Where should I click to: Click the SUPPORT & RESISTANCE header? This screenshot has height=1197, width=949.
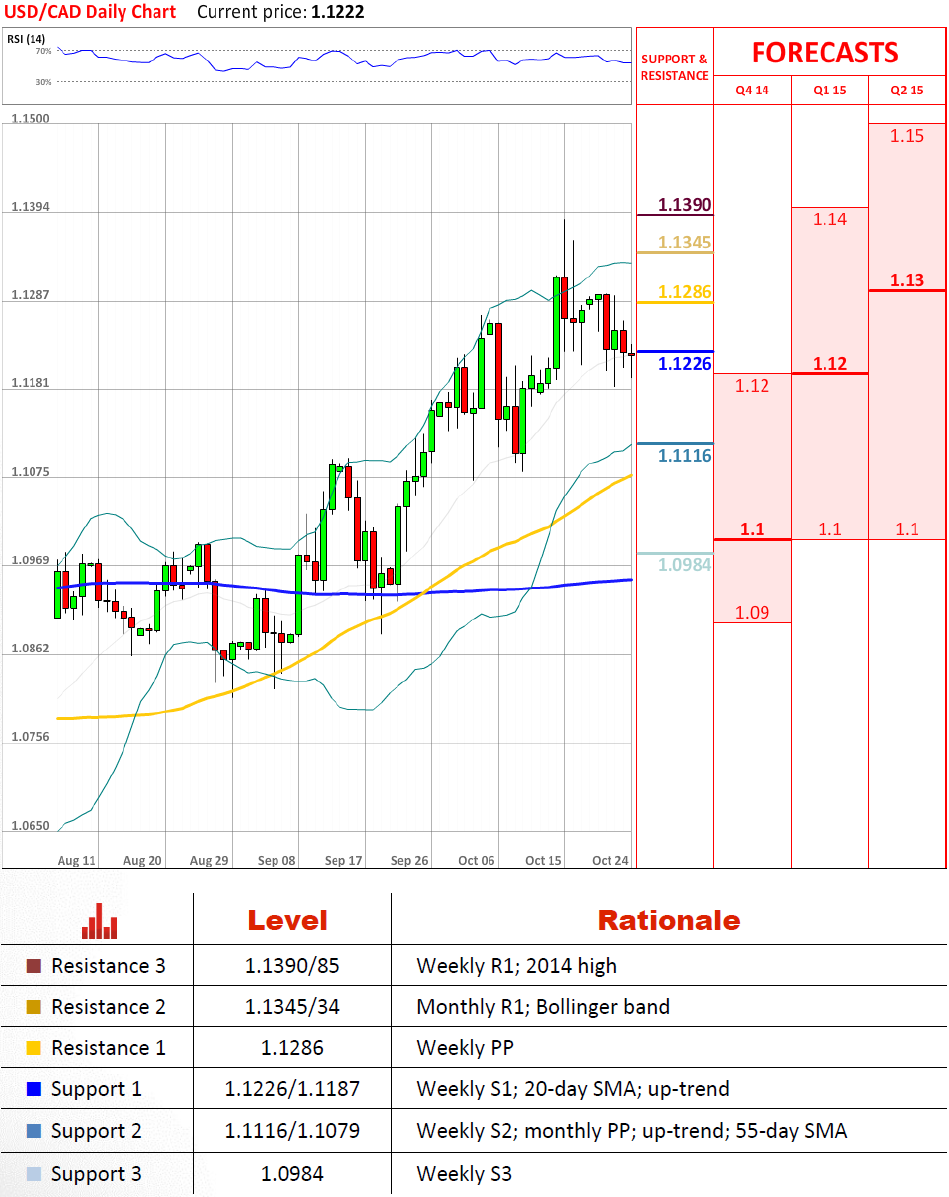coord(675,67)
